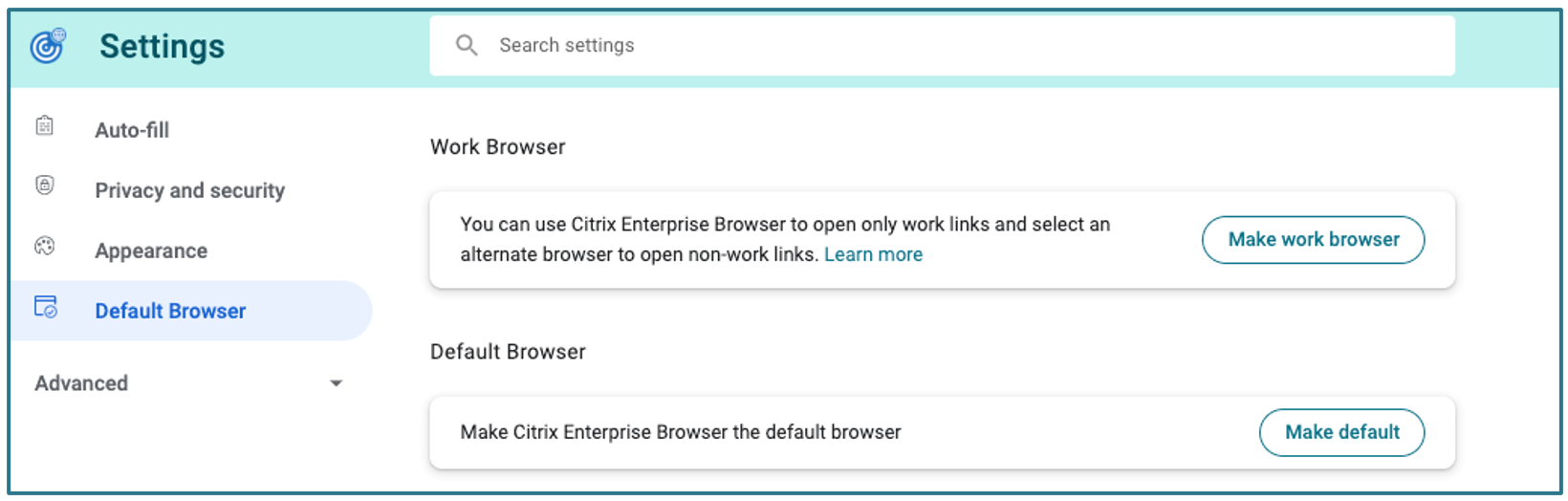Click the Work Browser section heading
1568x501 pixels.
[x=497, y=147]
